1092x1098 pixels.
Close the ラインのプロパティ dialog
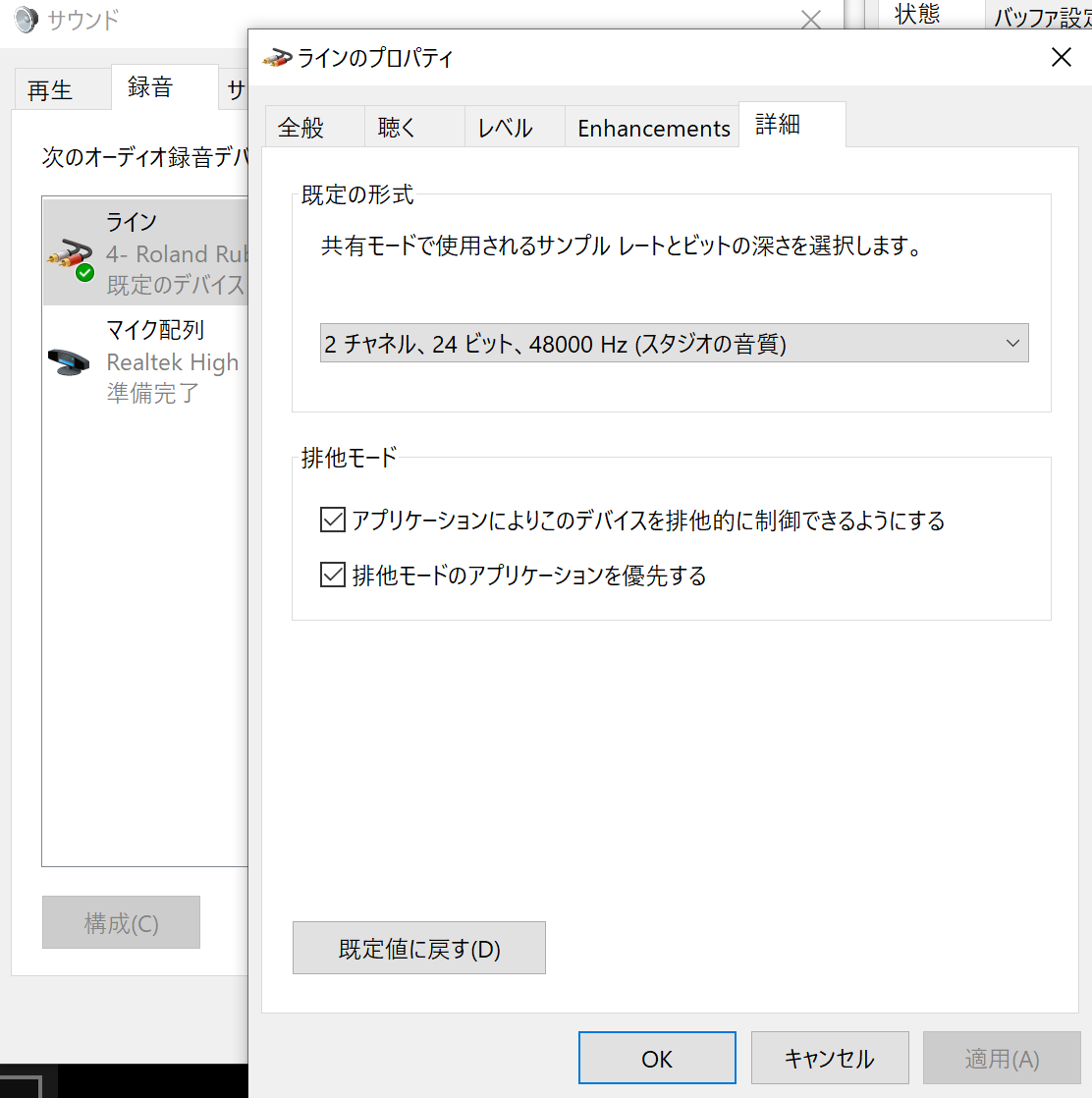click(1062, 57)
